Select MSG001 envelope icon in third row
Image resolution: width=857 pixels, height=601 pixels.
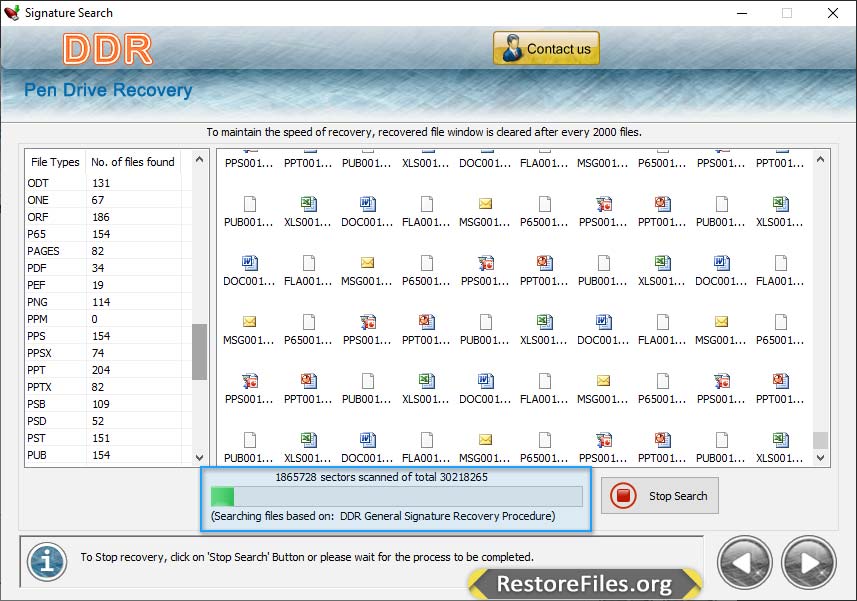click(x=367, y=263)
